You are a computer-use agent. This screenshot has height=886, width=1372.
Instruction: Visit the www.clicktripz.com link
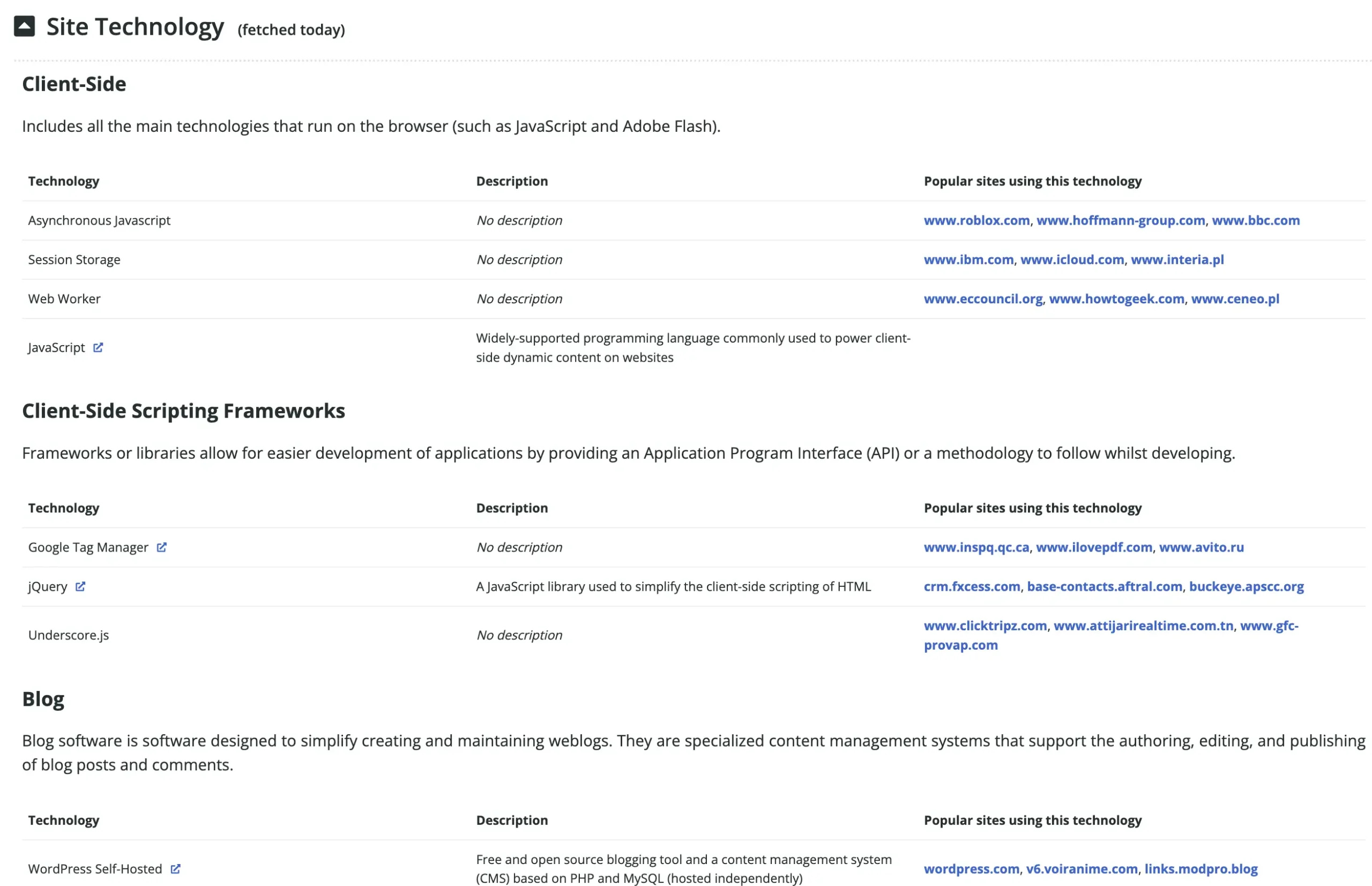coord(986,626)
